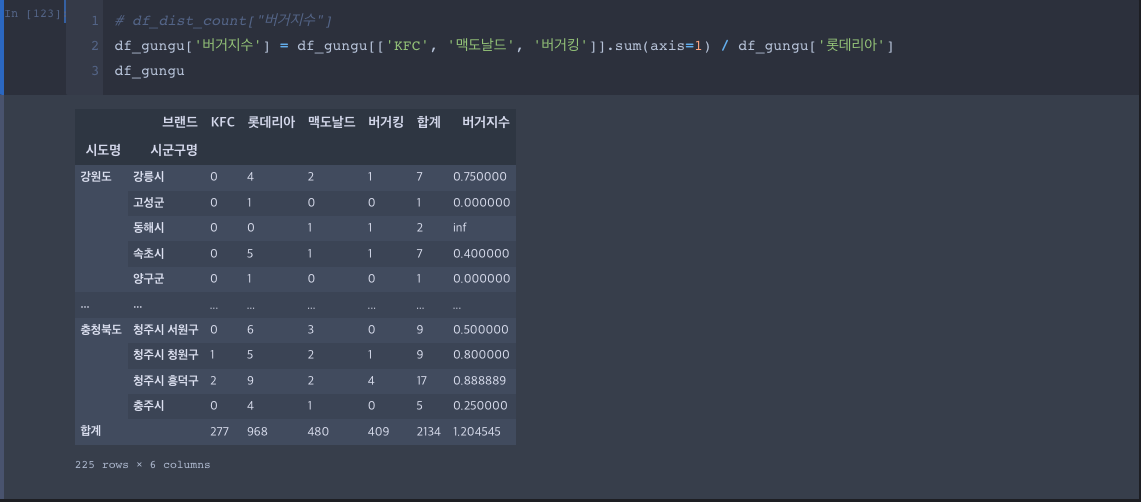Click the 277 KFC total
Image resolution: width=1141 pixels, height=502 pixels.
[219, 431]
